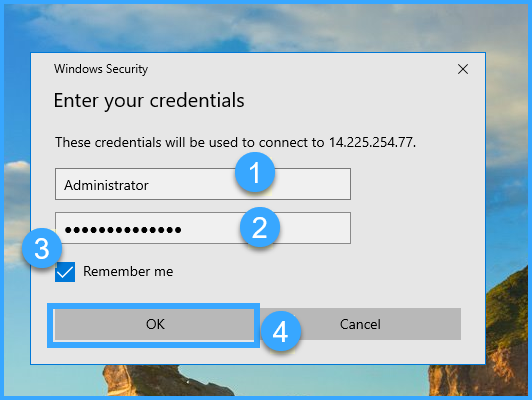Dismiss the dialog with the Cancel button

(x=360, y=324)
